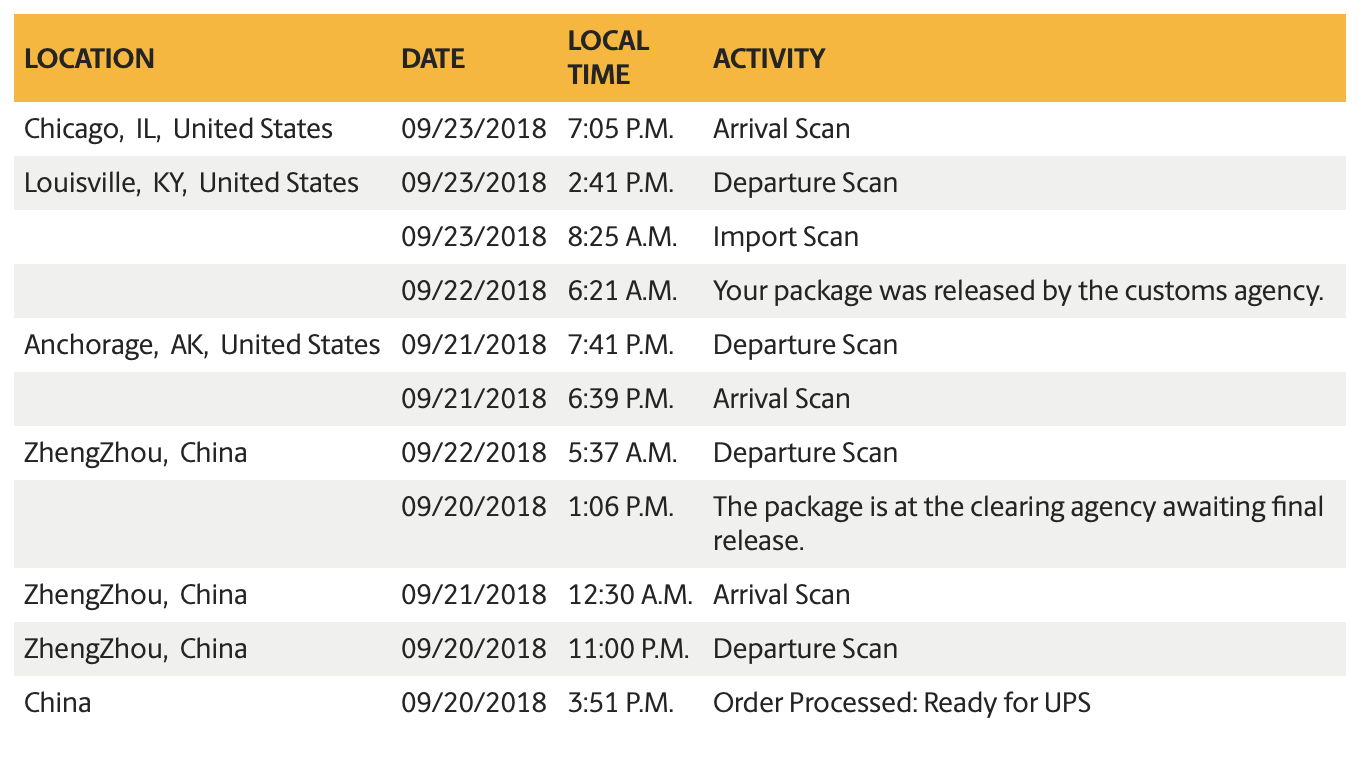Click the clearing agency awaiting final release message
1364x764 pixels.
pos(1018,523)
